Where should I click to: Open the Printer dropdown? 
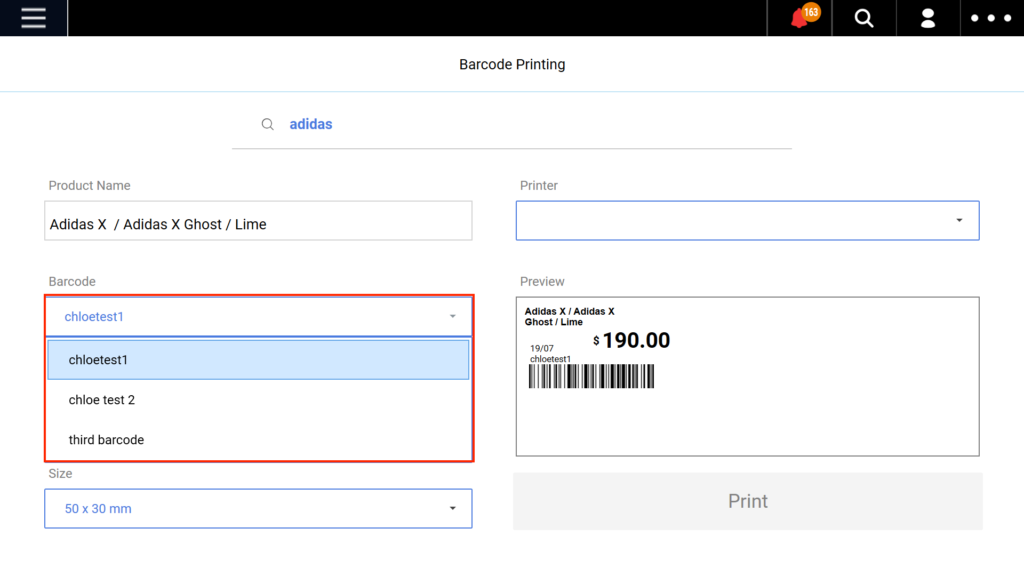point(747,220)
